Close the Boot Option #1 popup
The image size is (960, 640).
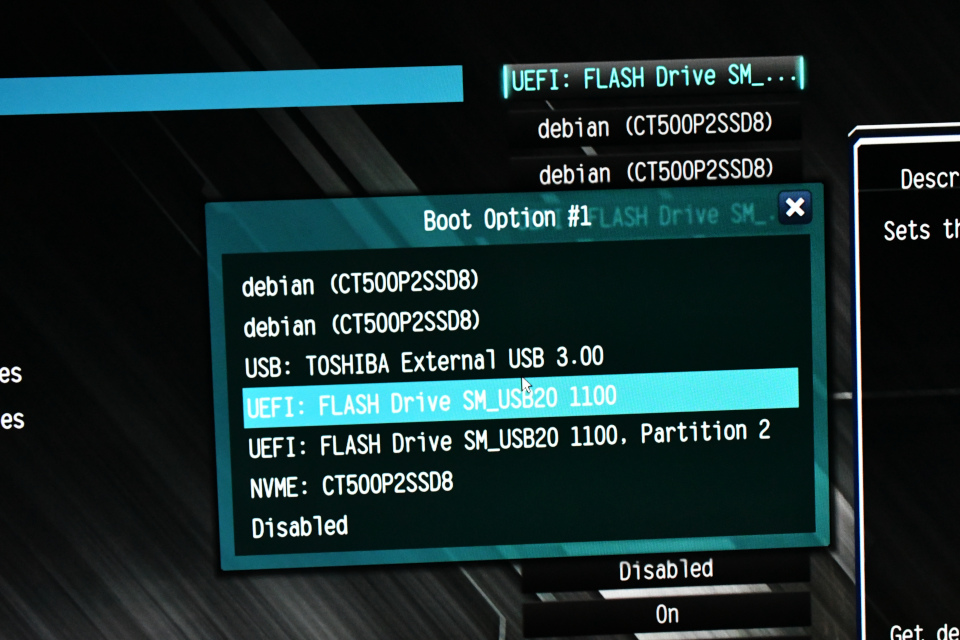point(795,208)
